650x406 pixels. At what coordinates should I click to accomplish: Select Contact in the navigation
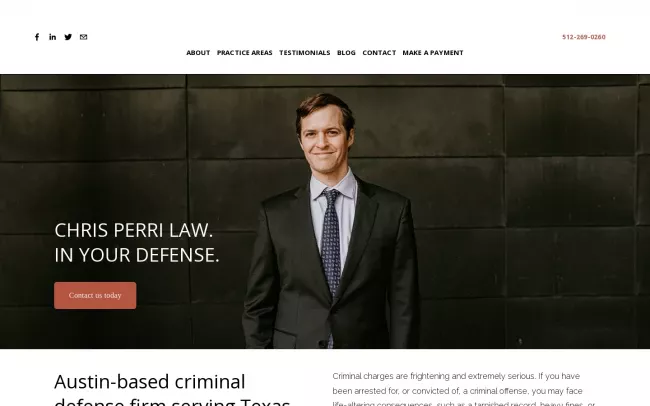[x=379, y=53]
